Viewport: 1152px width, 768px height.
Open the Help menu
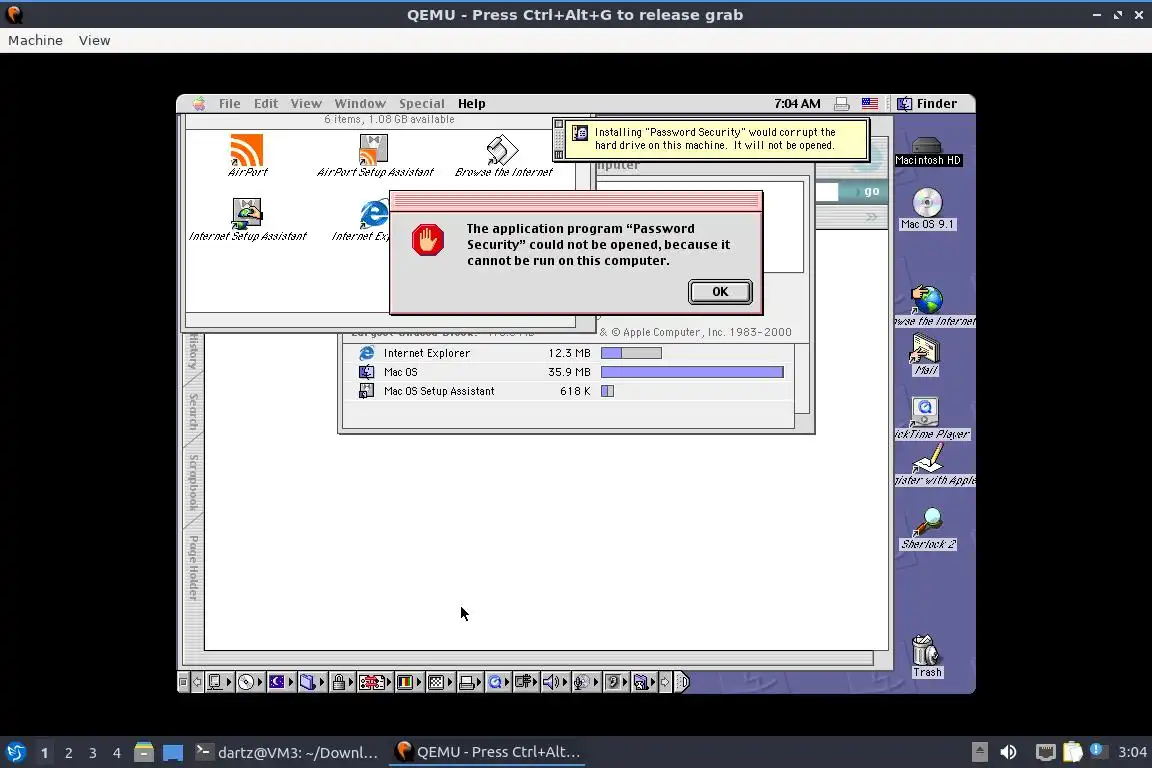pos(472,104)
